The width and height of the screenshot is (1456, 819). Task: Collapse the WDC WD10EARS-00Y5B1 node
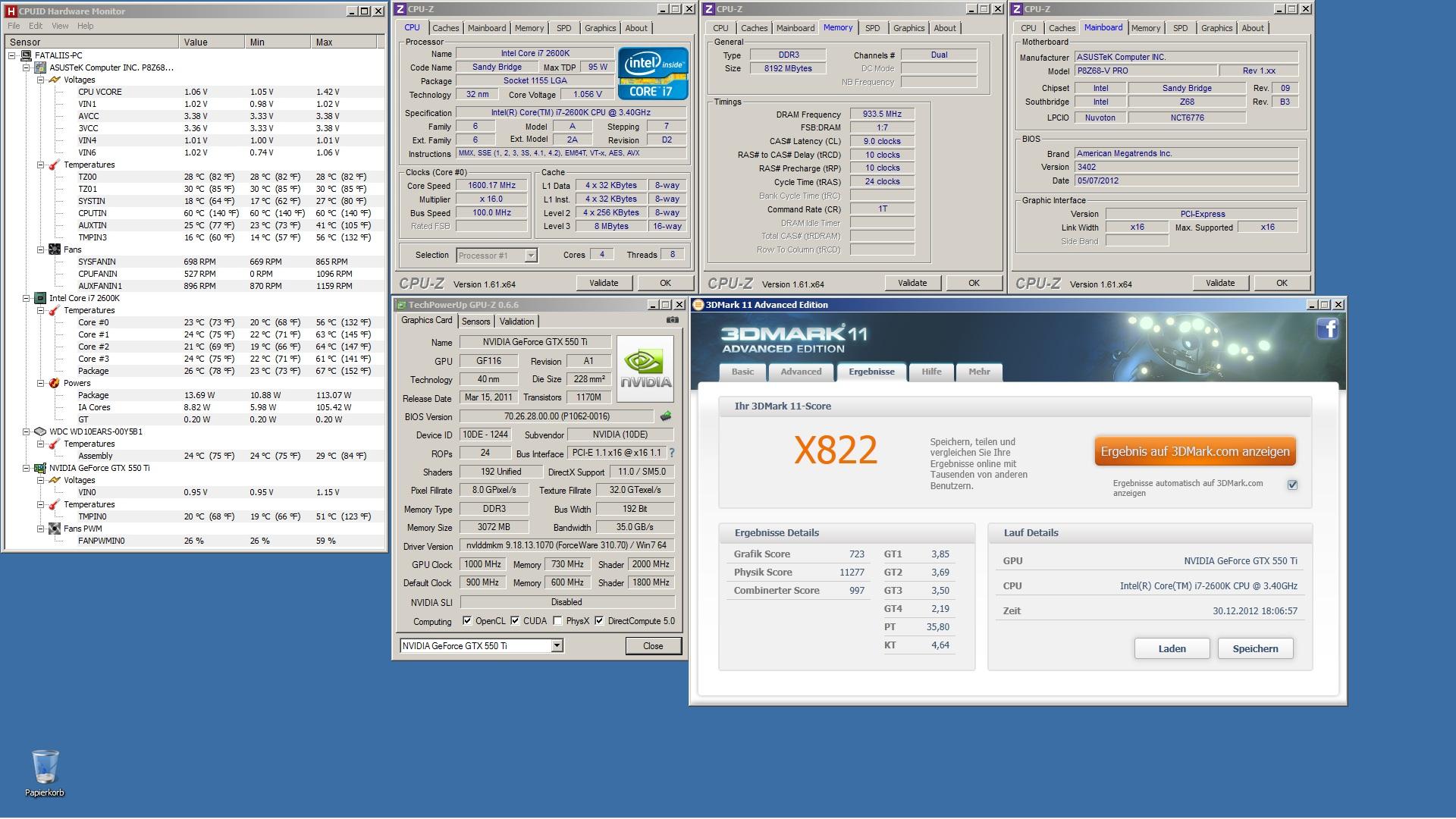[27, 431]
